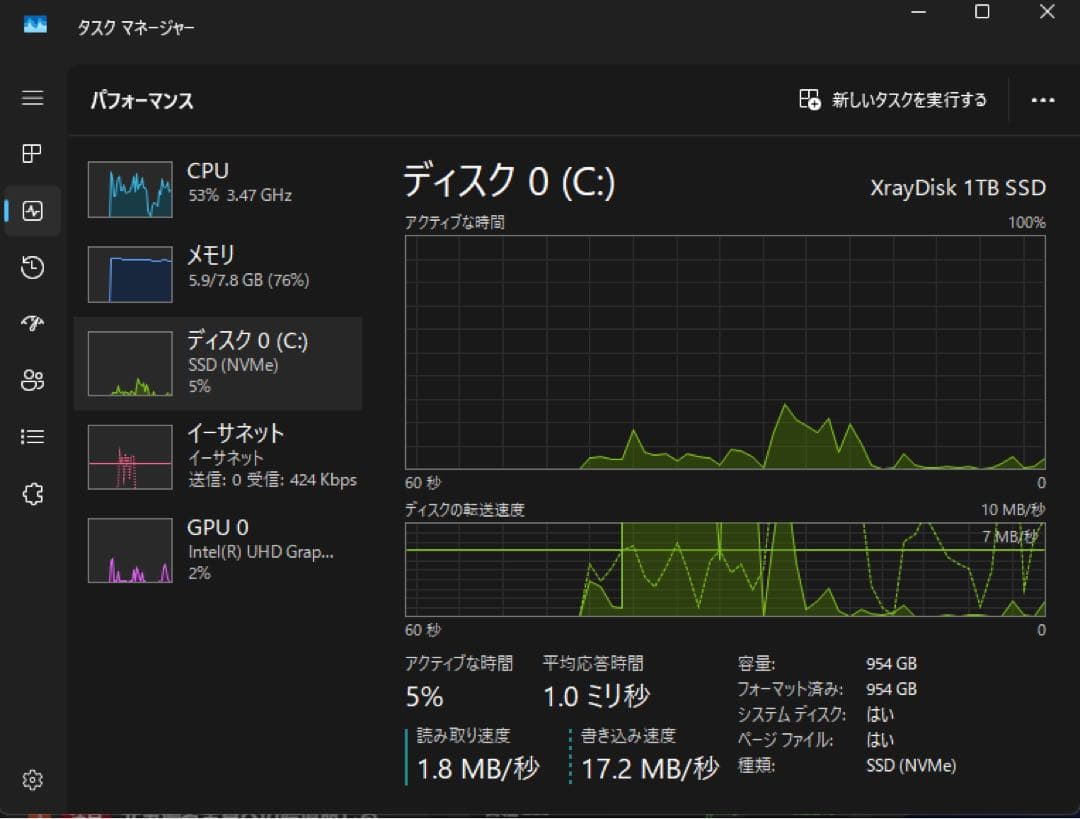Open the Startup apps page
1080x819 pixels.
pyautogui.click(x=32, y=323)
